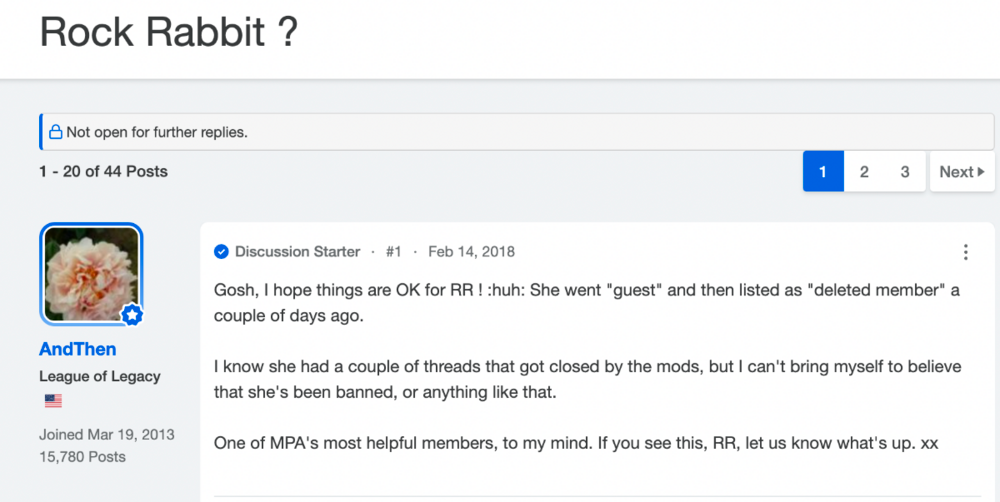Viewport: 1000px width, 502px height.
Task: Click the Next page button
Action: tap(962, 172)
